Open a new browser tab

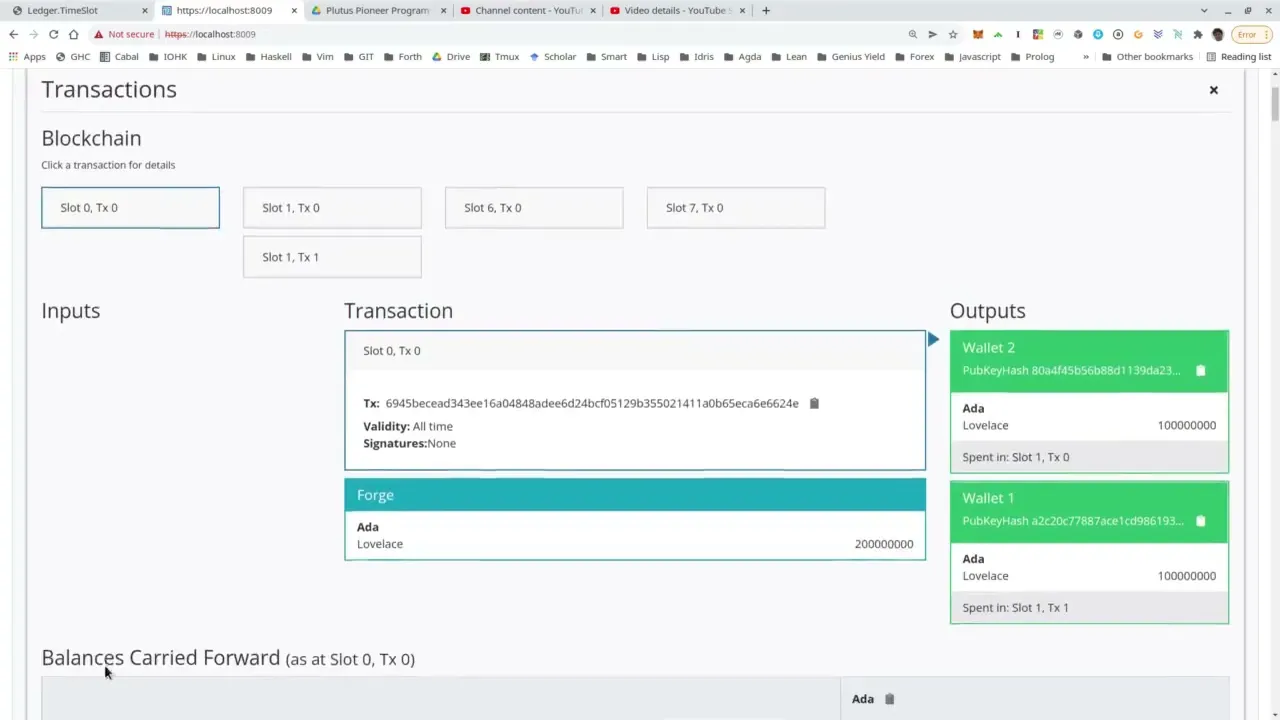(766, 11)
